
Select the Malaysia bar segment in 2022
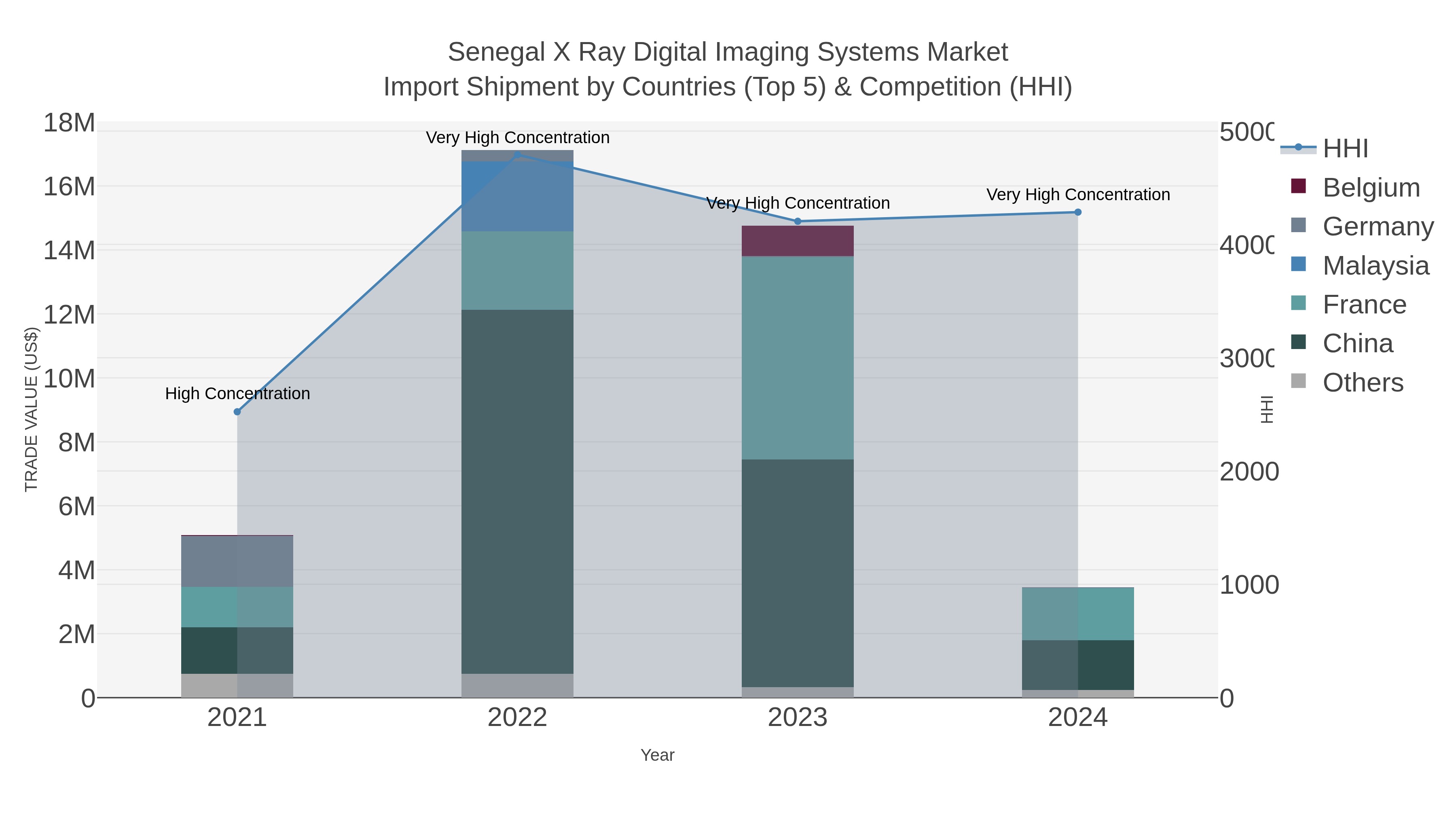coord(517,197)
